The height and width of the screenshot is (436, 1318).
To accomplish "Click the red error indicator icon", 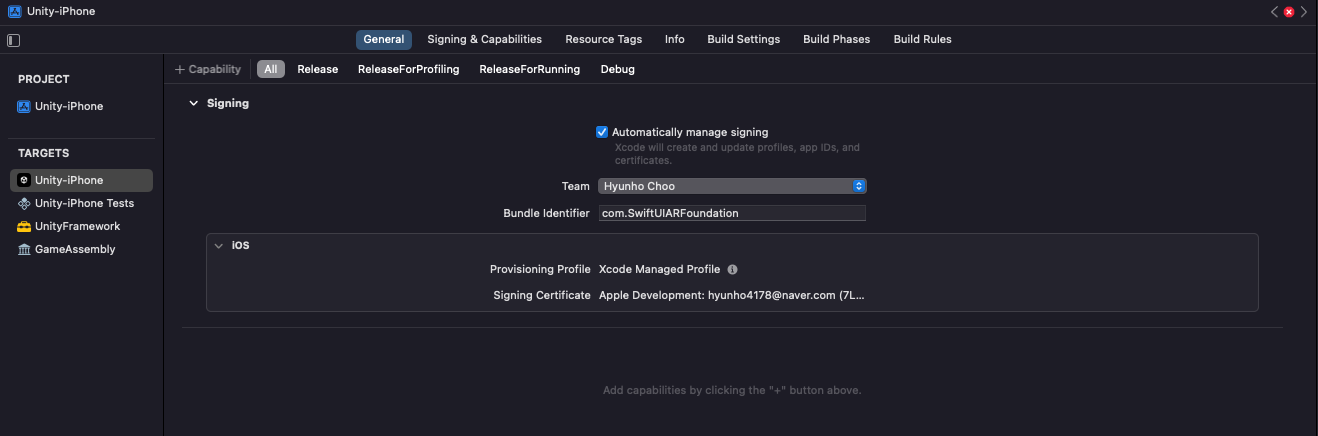I will pyautogui.click(x=1289, y=11).
